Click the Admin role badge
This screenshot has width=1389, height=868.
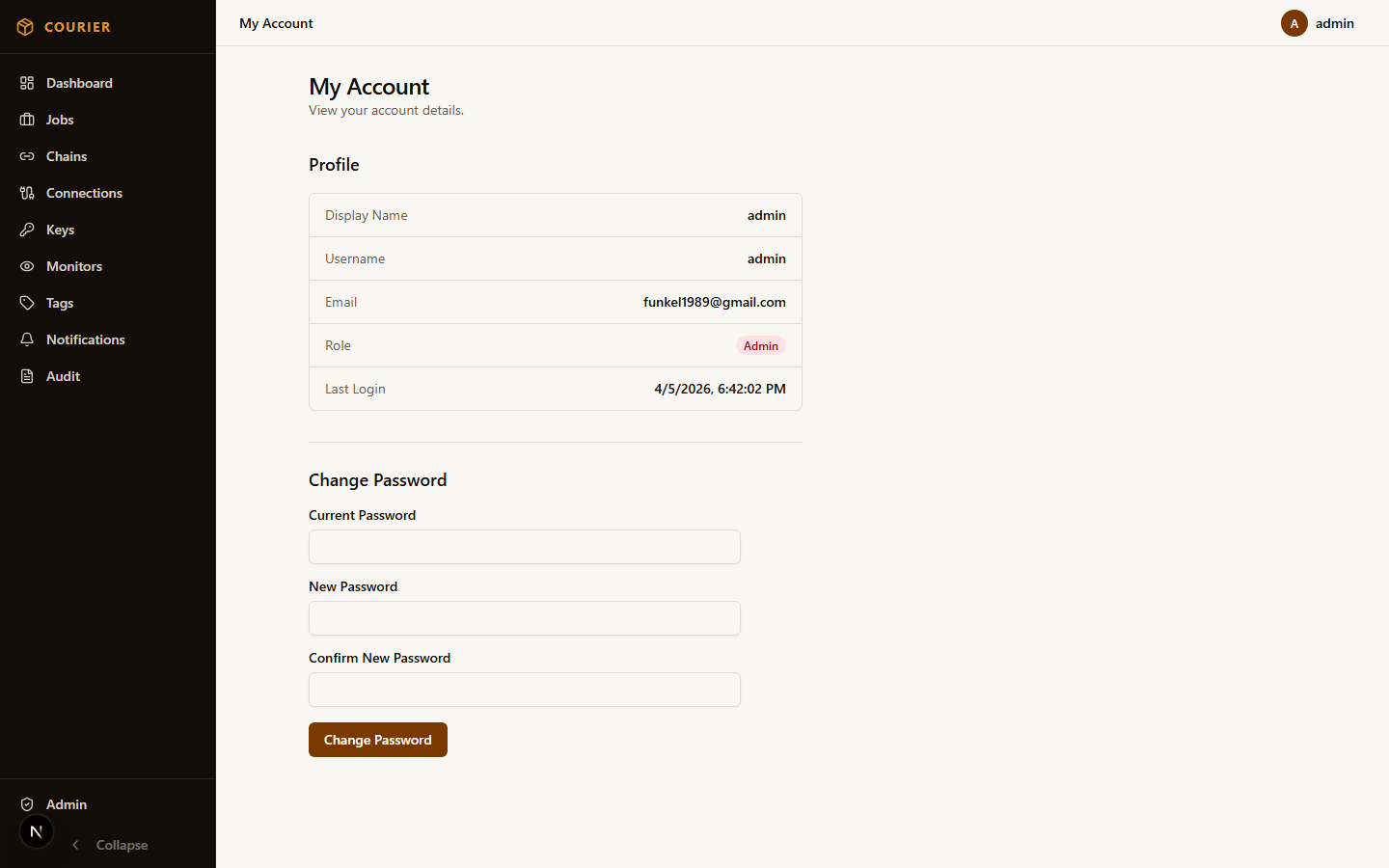pyautogui.click(x=761, y=345)
